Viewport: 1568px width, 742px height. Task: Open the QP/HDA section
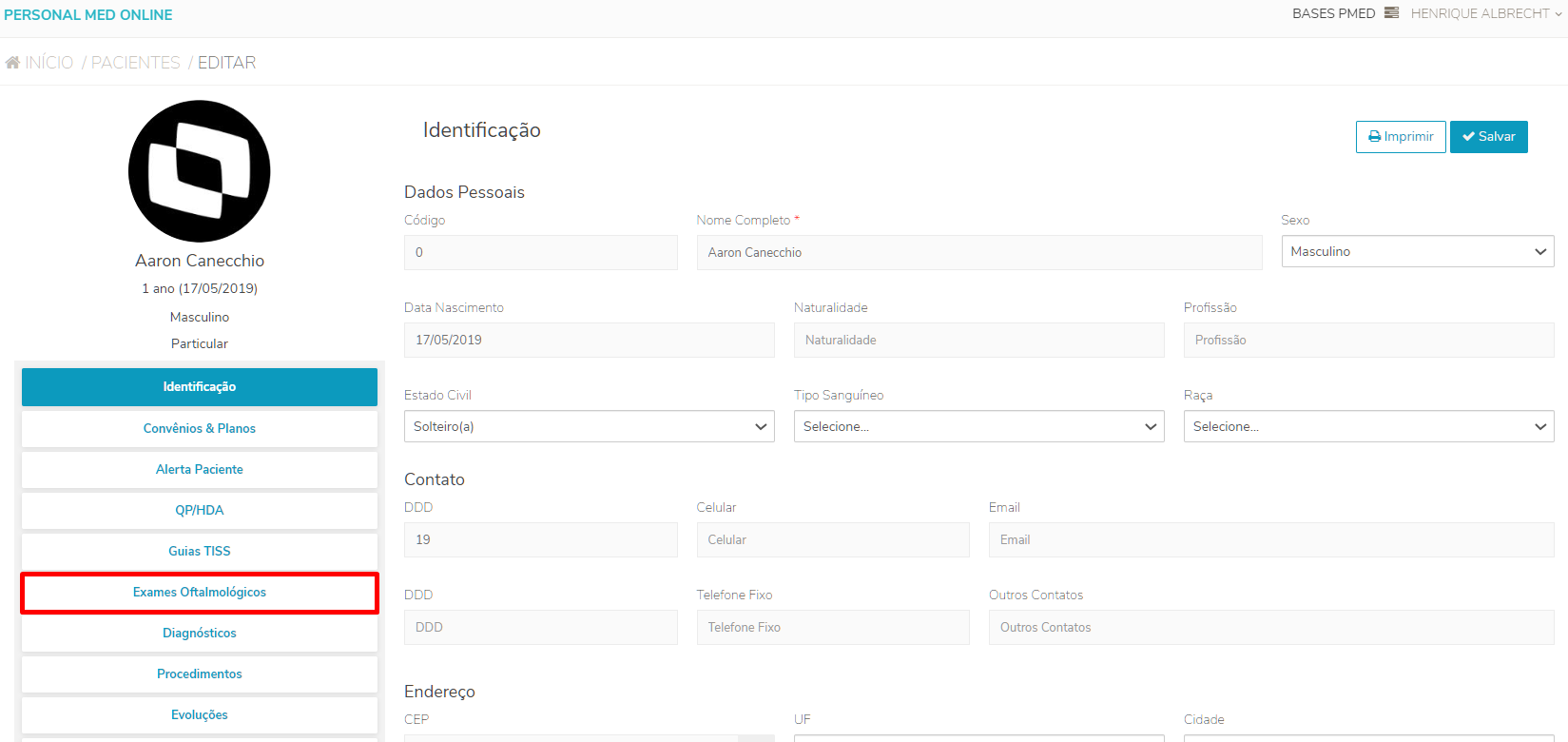[x=200, y=511]
